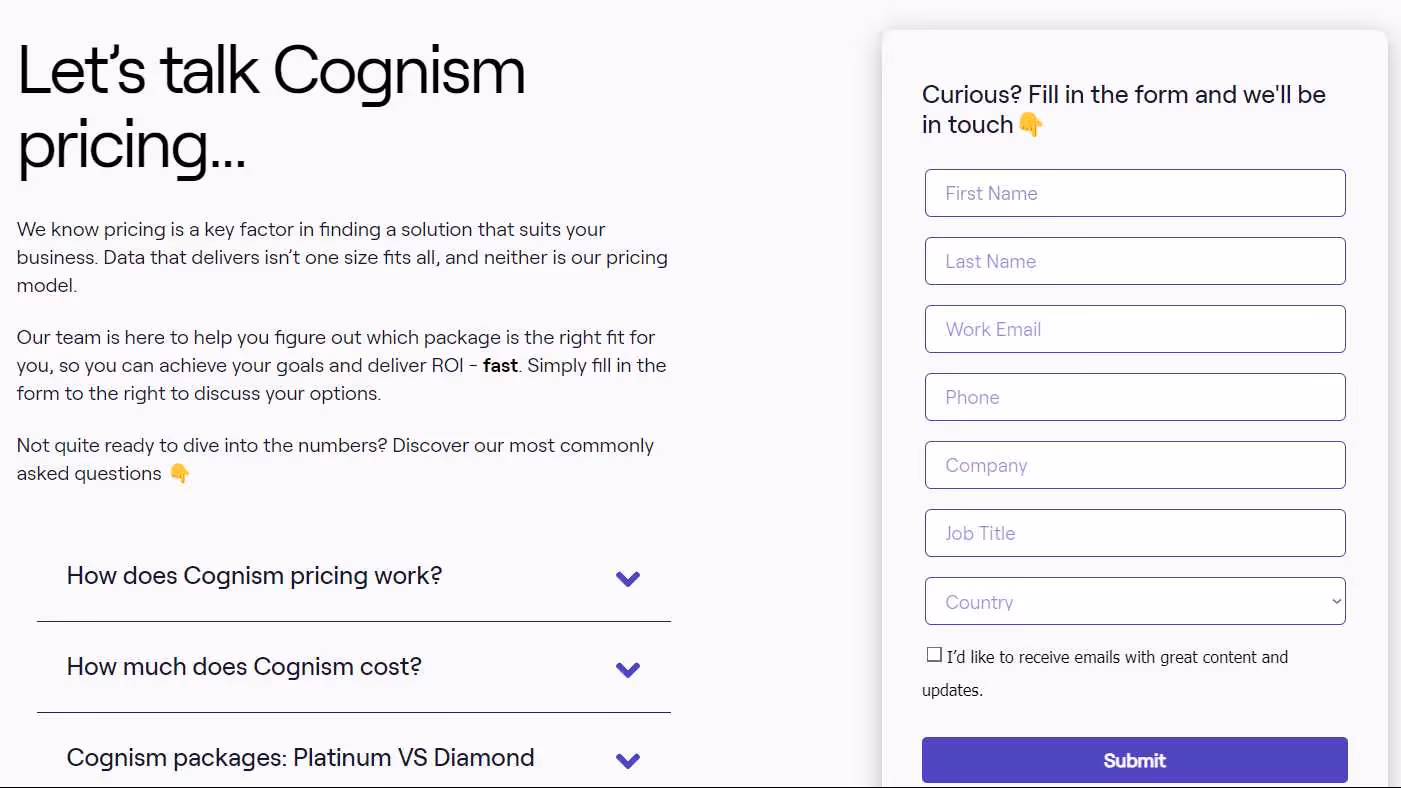This screenshot has height=788, width=1401.
Task: Expand the "How does Cognism pricing work?" section
Action: tap(254, 576)
